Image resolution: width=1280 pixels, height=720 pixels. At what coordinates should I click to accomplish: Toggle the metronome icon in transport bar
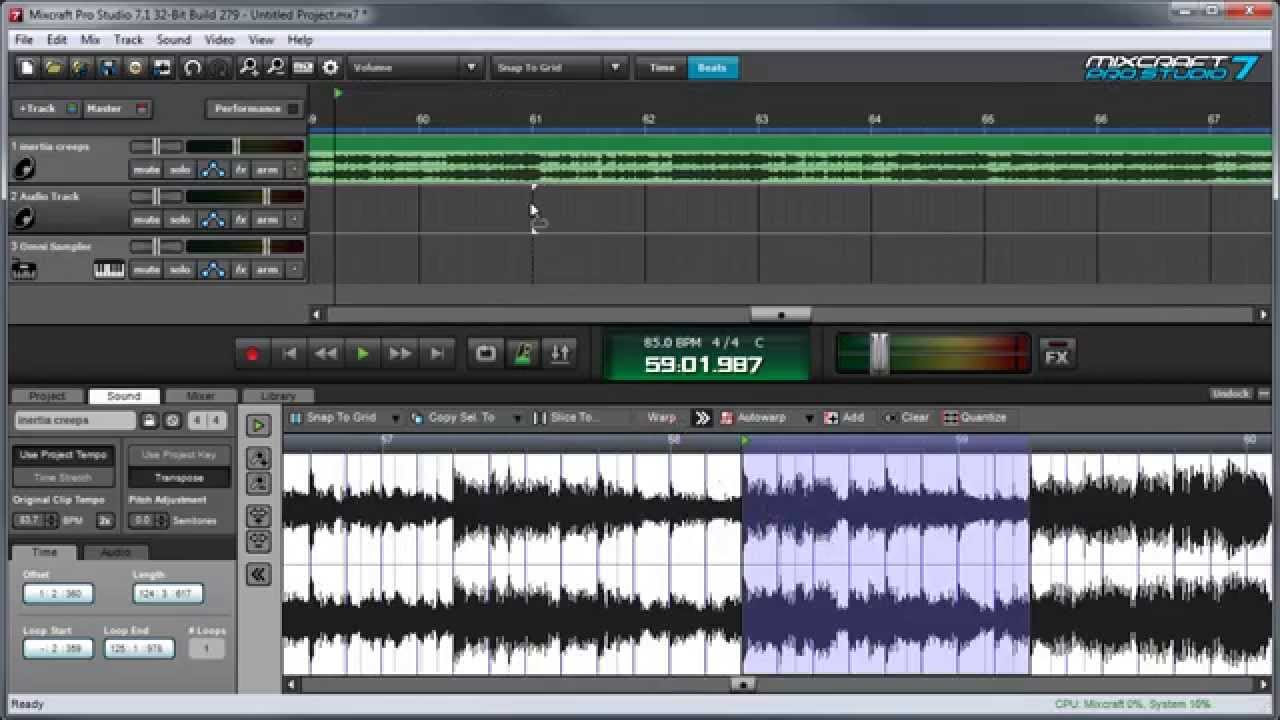coord(522,354)
